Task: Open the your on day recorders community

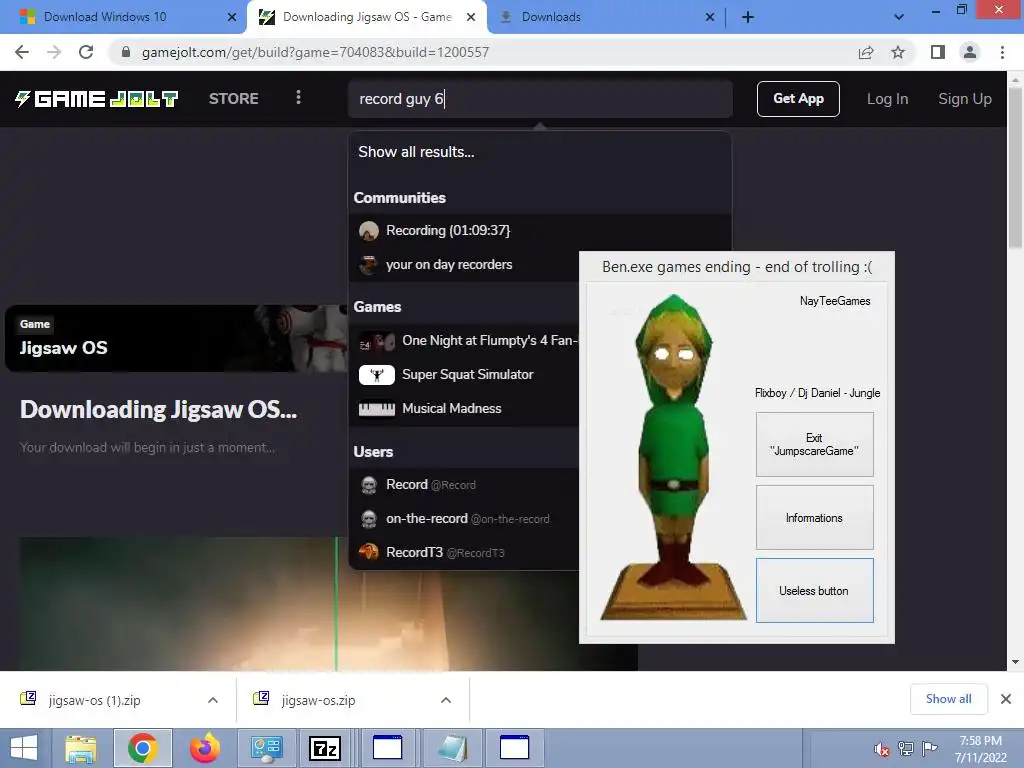Action: [464, 264]
